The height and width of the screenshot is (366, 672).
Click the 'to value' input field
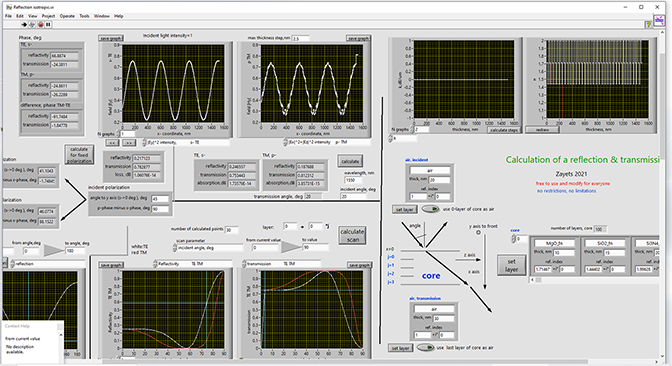pos(315,248)
